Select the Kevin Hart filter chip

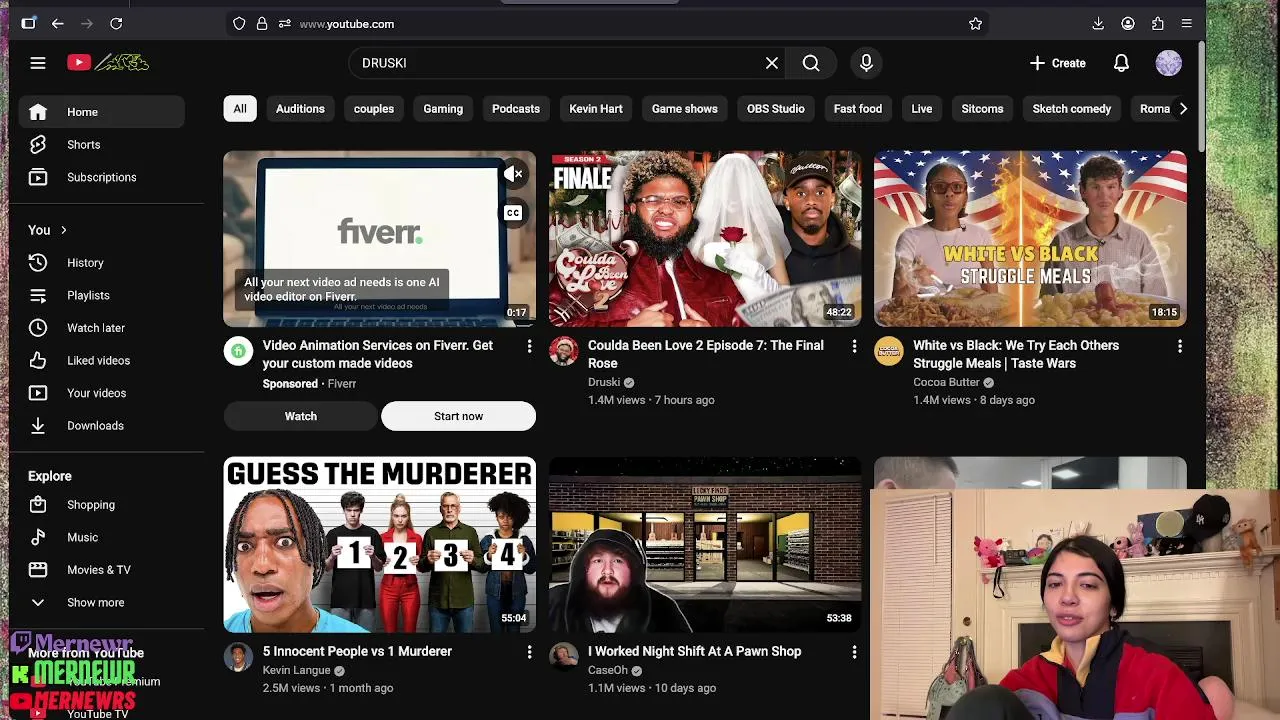coord(596,109)
